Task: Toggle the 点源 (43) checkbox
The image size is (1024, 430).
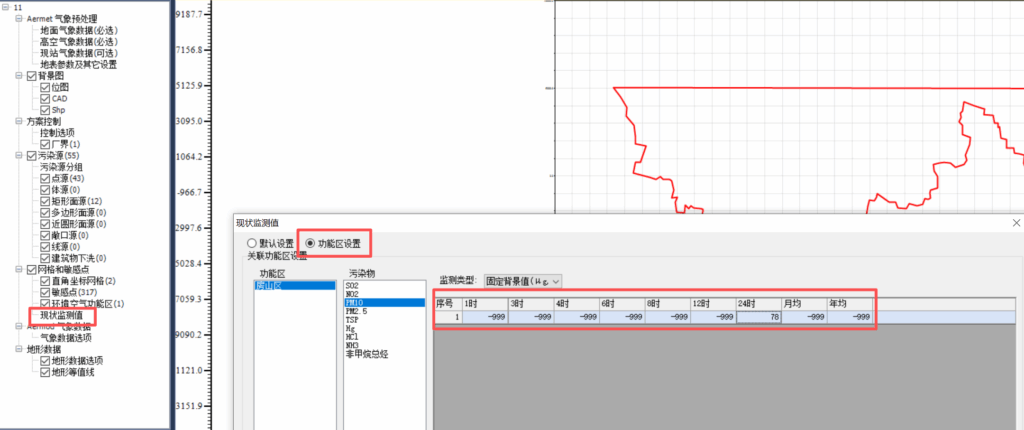Action: [45, 178]
